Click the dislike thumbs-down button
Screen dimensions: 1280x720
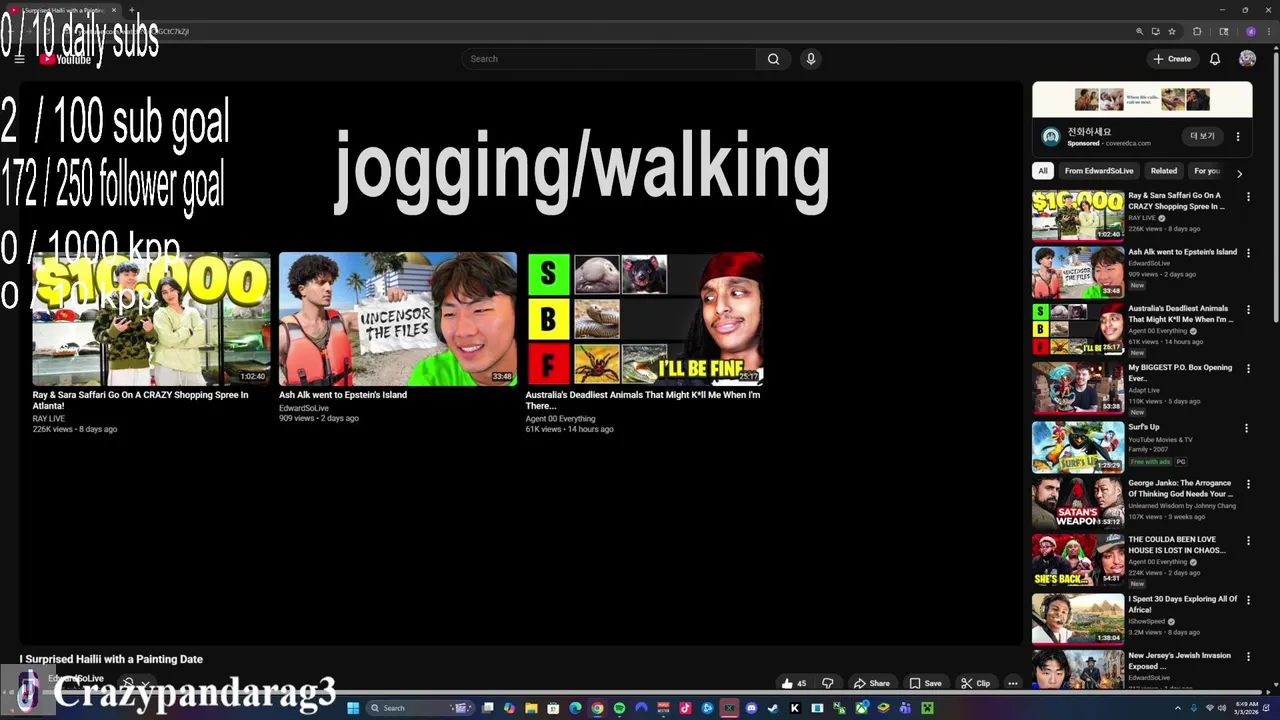pos(828,683)
